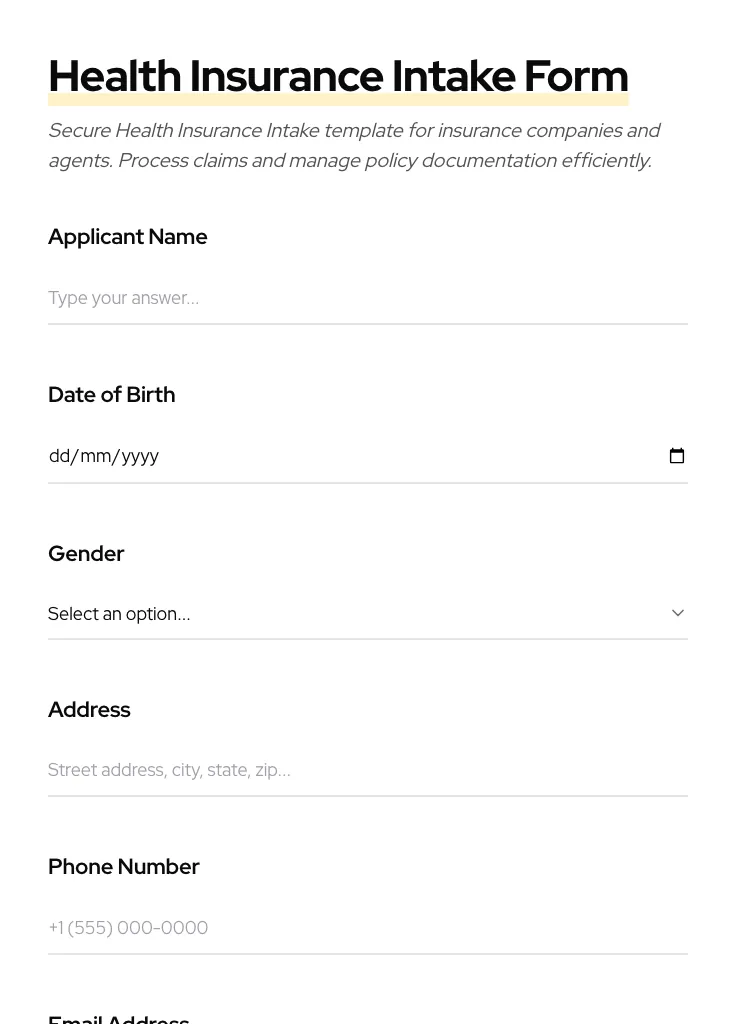Screen dimensions: 736x1024
Task: Click the Address street input field
Action: [367, 770]
